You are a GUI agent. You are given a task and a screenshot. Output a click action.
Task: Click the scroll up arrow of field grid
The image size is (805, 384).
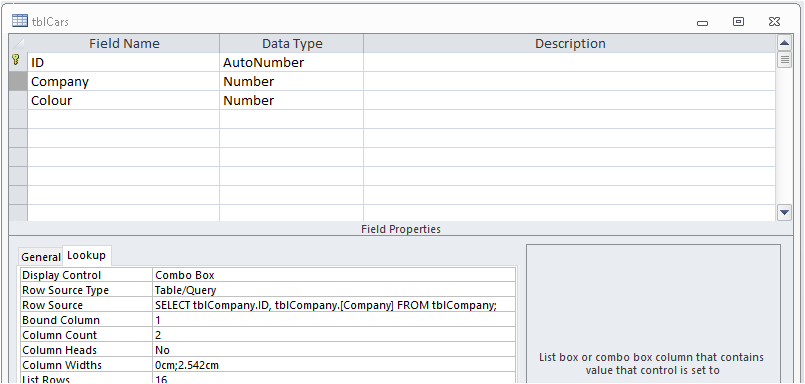click(784, 43)
